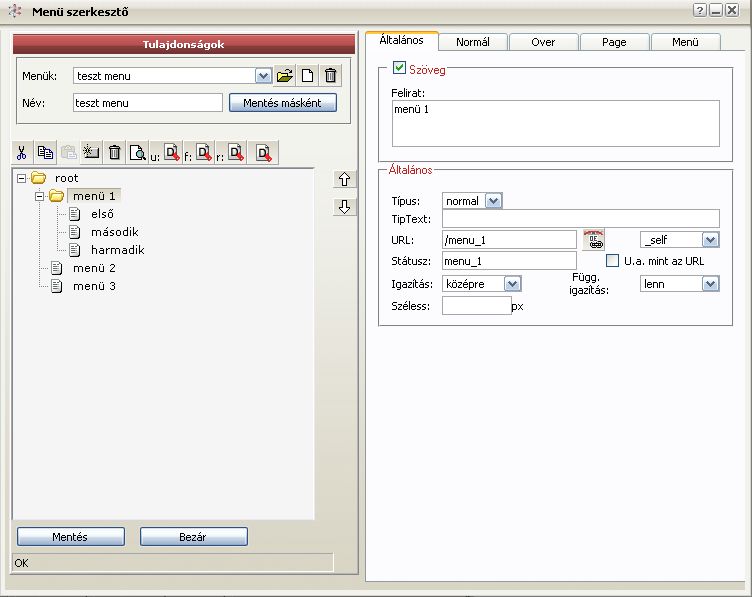Viewport: 752px width, 597px height.
Task: Click the Bezár button
Action: pyautogui.click(x=193, y=537)
